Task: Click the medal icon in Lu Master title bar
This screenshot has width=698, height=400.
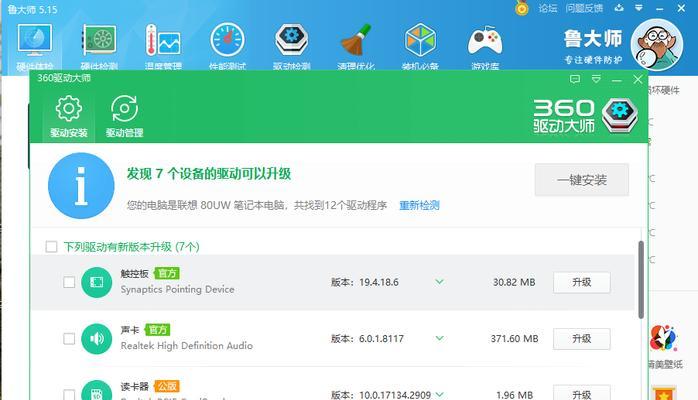Action: [522, 8]
